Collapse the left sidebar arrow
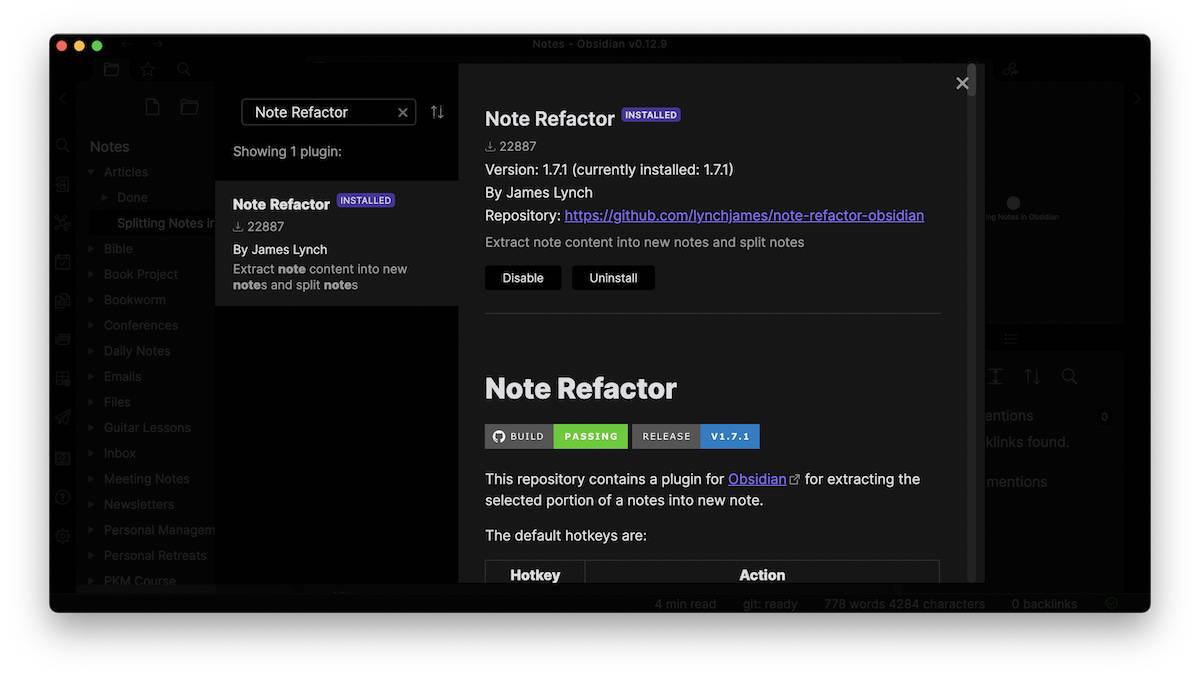The image size is (1200, 678). 63,98
